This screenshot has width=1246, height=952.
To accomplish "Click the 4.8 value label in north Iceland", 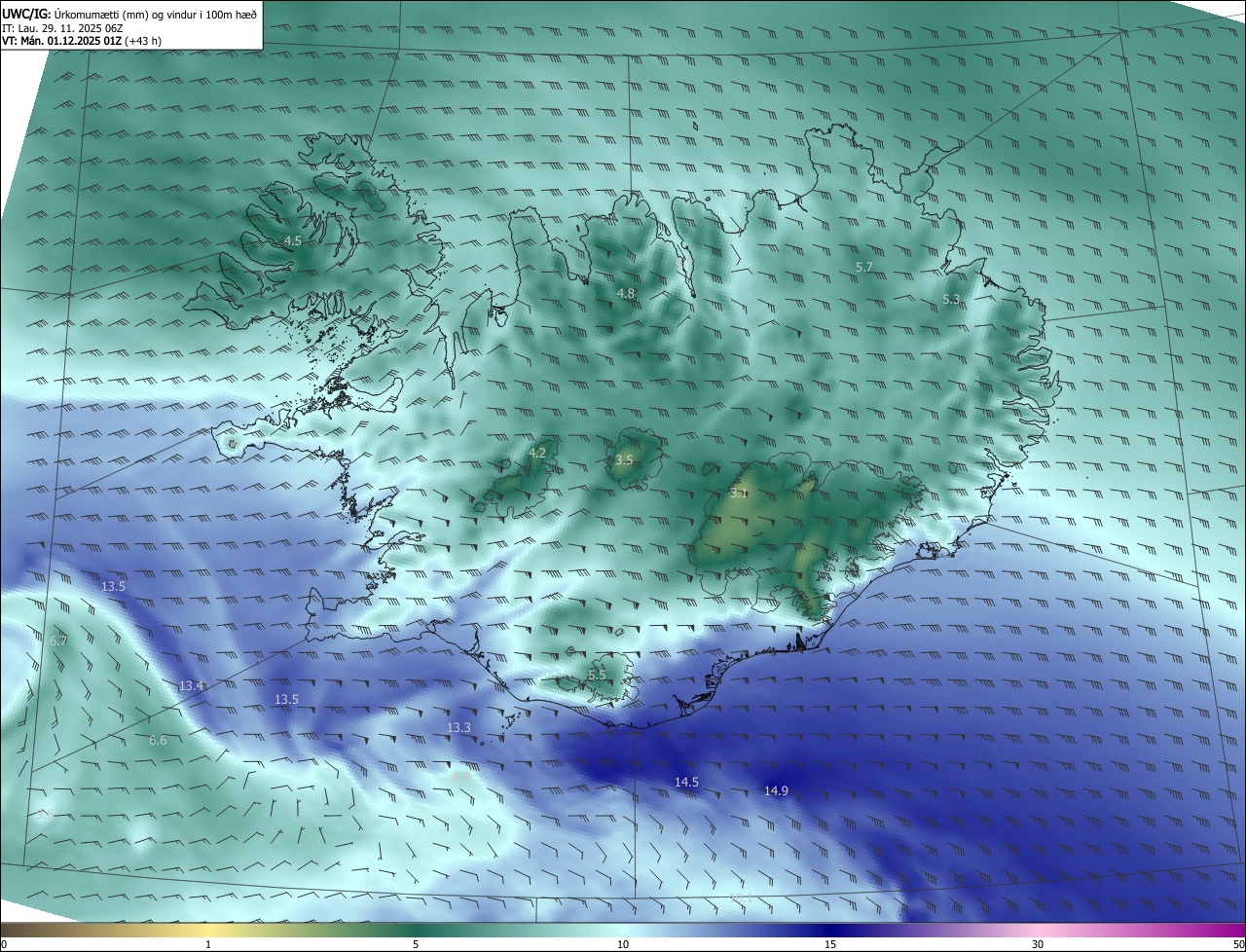I will [626, 294].
